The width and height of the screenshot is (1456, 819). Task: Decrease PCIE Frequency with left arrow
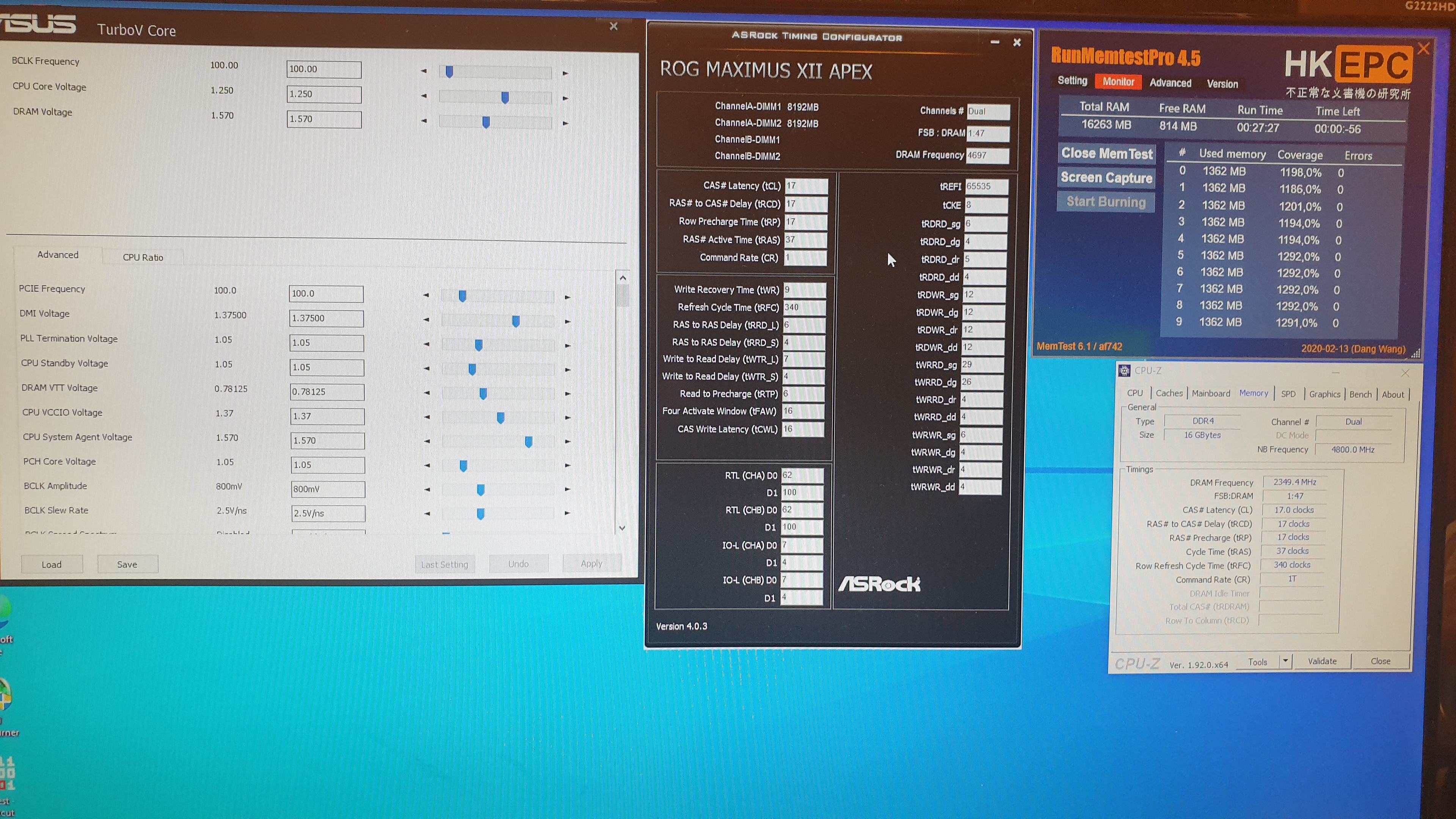click(425, 295)
